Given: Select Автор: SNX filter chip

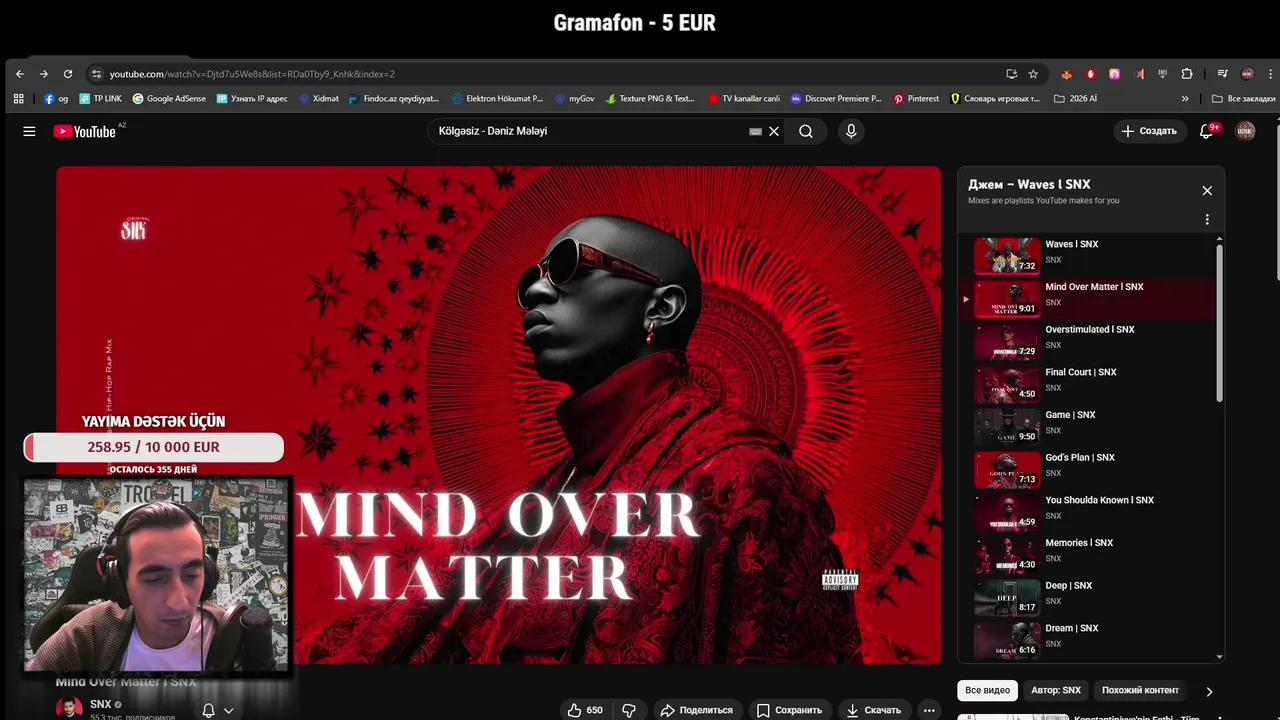Looking at the screenshot, I should (1056, 690).
